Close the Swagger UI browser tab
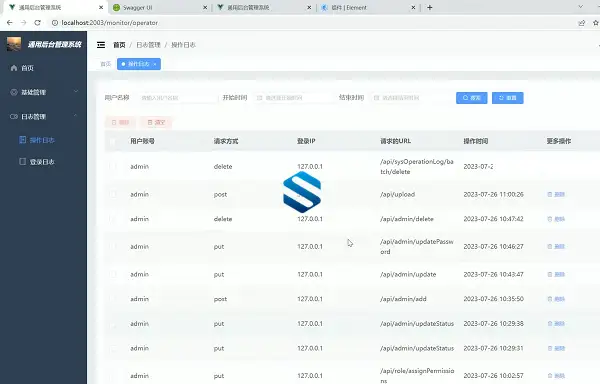This screenshot has width=600, height=384. point(205,7)
